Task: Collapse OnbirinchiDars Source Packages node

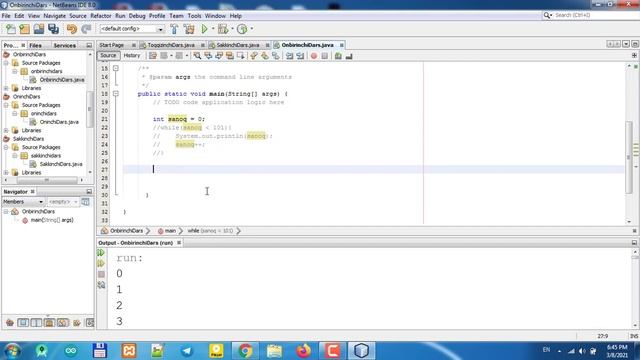Action: pyautogui.click(x=6, y=63)
